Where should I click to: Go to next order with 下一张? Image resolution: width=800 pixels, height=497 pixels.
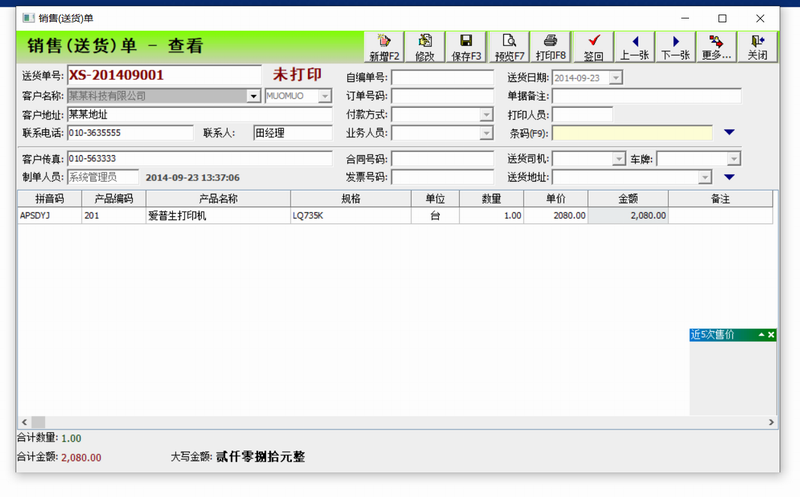point(676,47)
